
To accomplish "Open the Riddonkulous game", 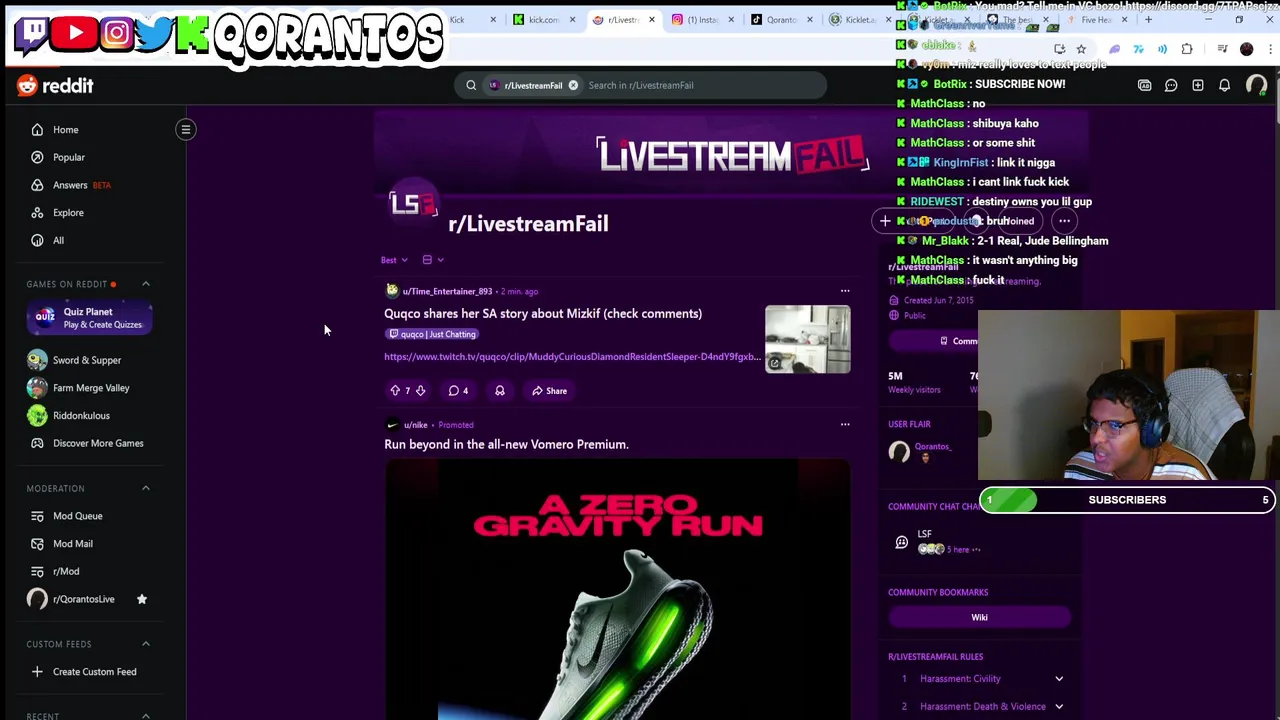I will (x=80, y=415).
